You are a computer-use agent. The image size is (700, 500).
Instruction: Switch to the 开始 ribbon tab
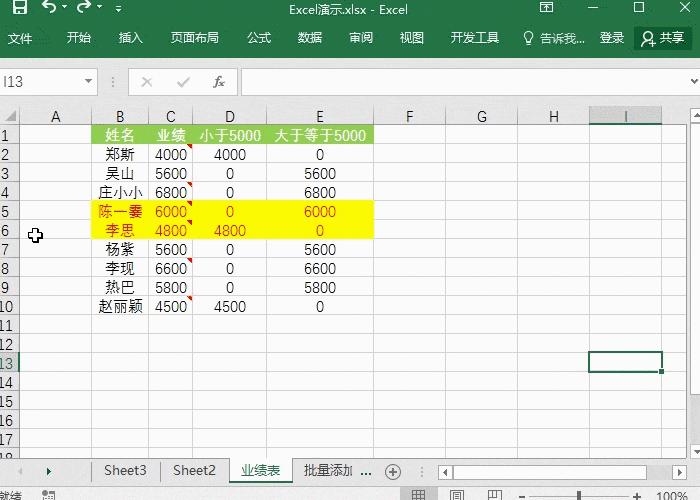coord(79,38)
